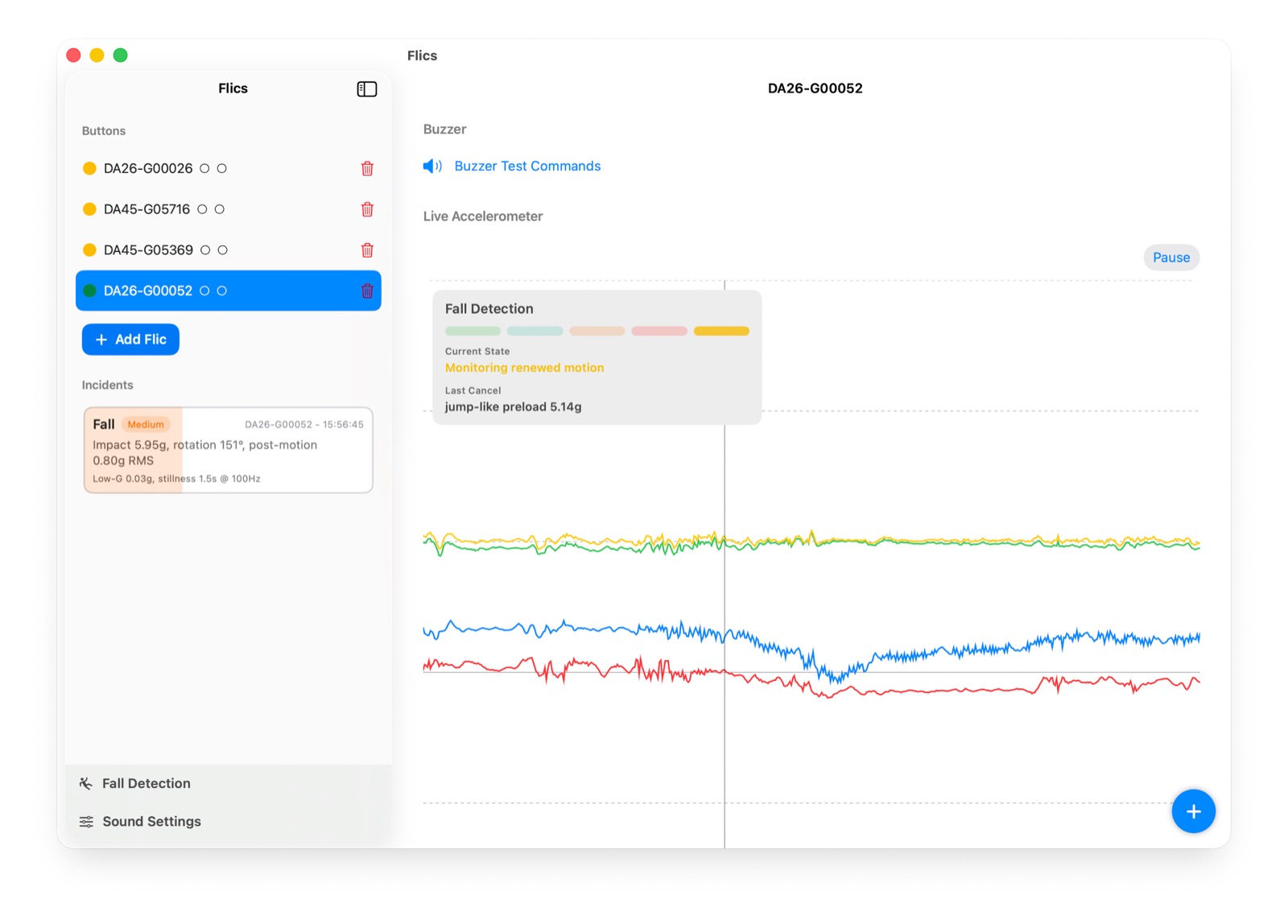Click second circle indicator of DA26-G00052
The width and height of the screenshot is (1288, 924).
(x=222, y=291)
